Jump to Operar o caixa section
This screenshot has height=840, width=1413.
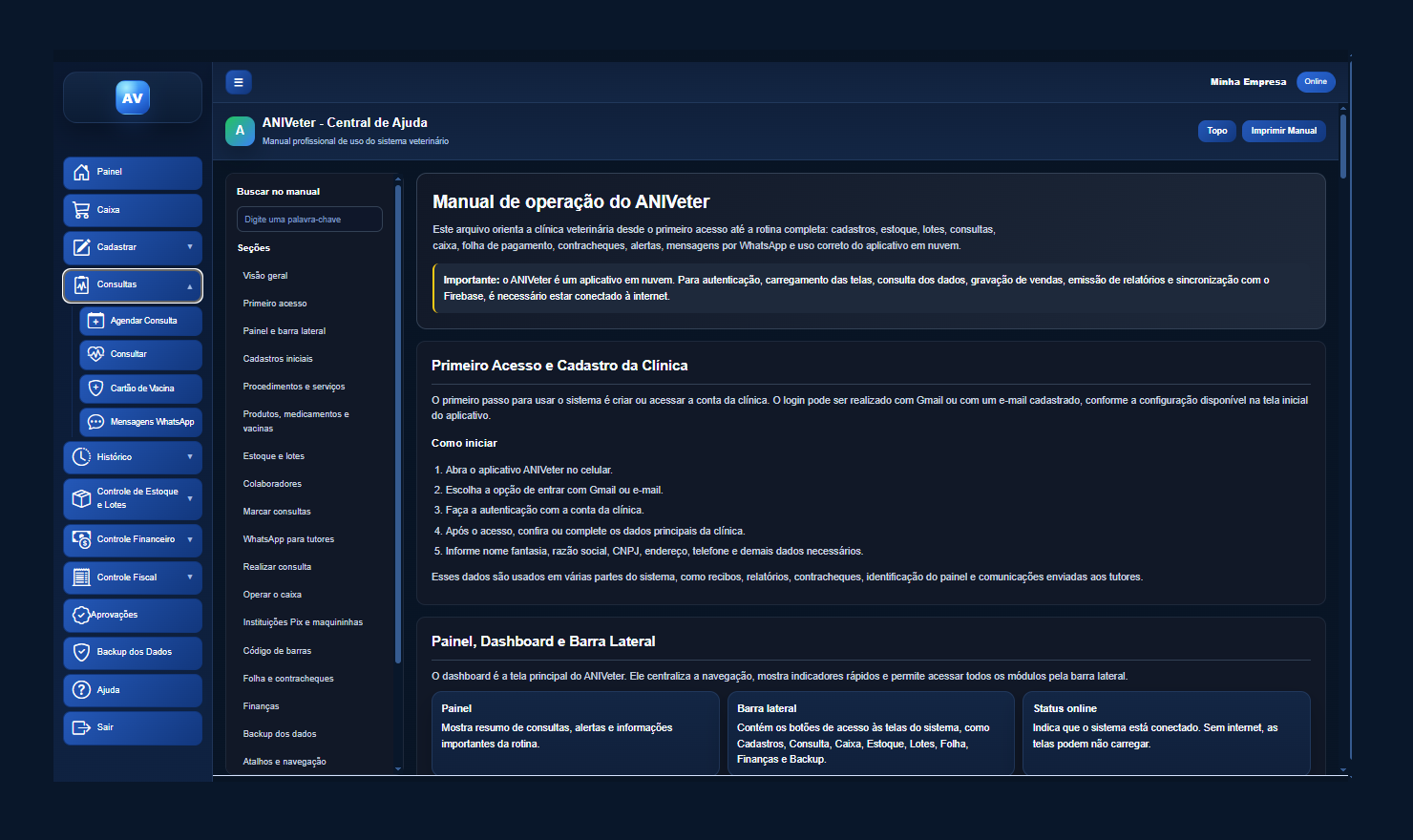click(x=272, y=595)
